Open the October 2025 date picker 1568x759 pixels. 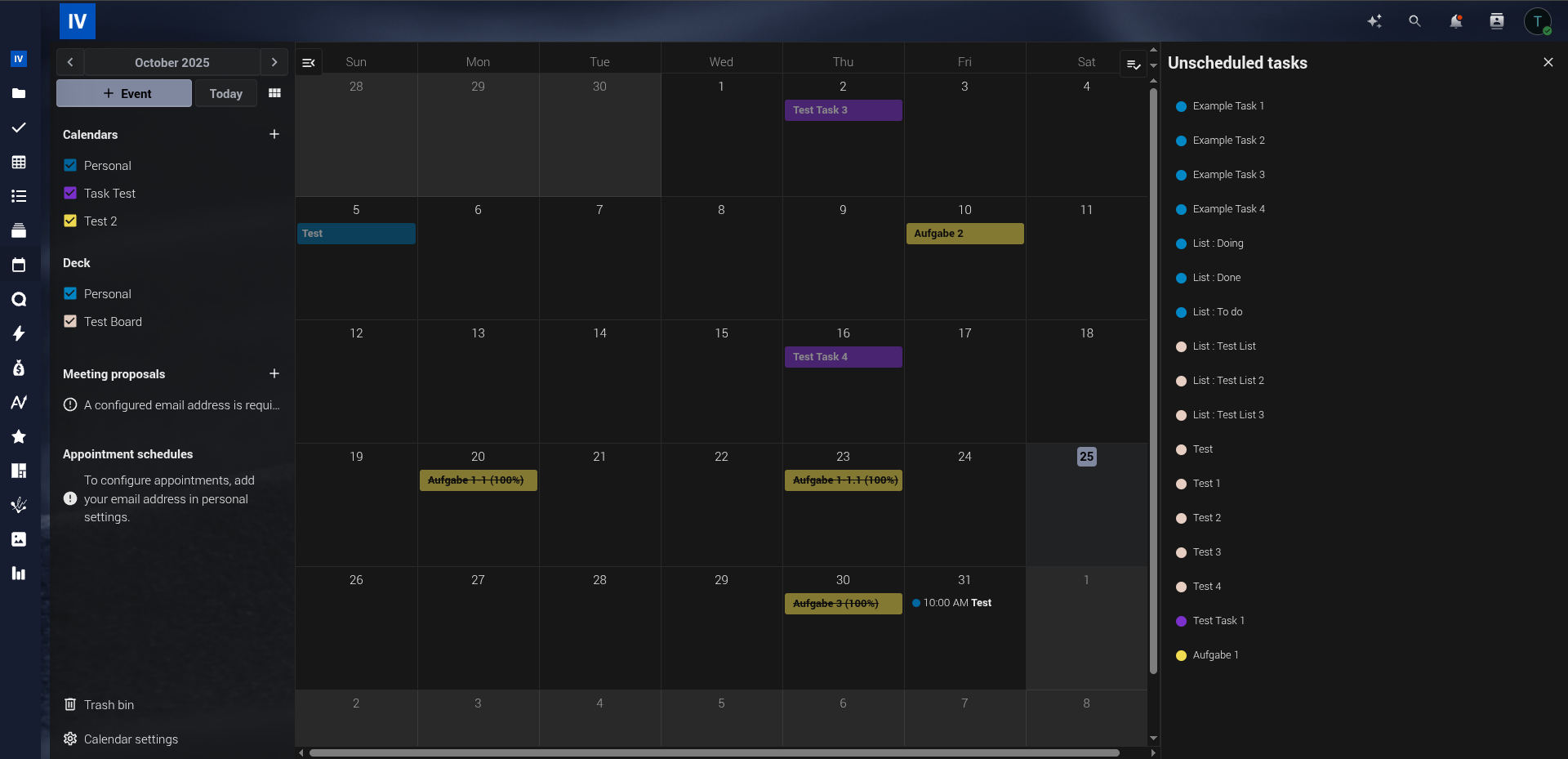point(171,62)
